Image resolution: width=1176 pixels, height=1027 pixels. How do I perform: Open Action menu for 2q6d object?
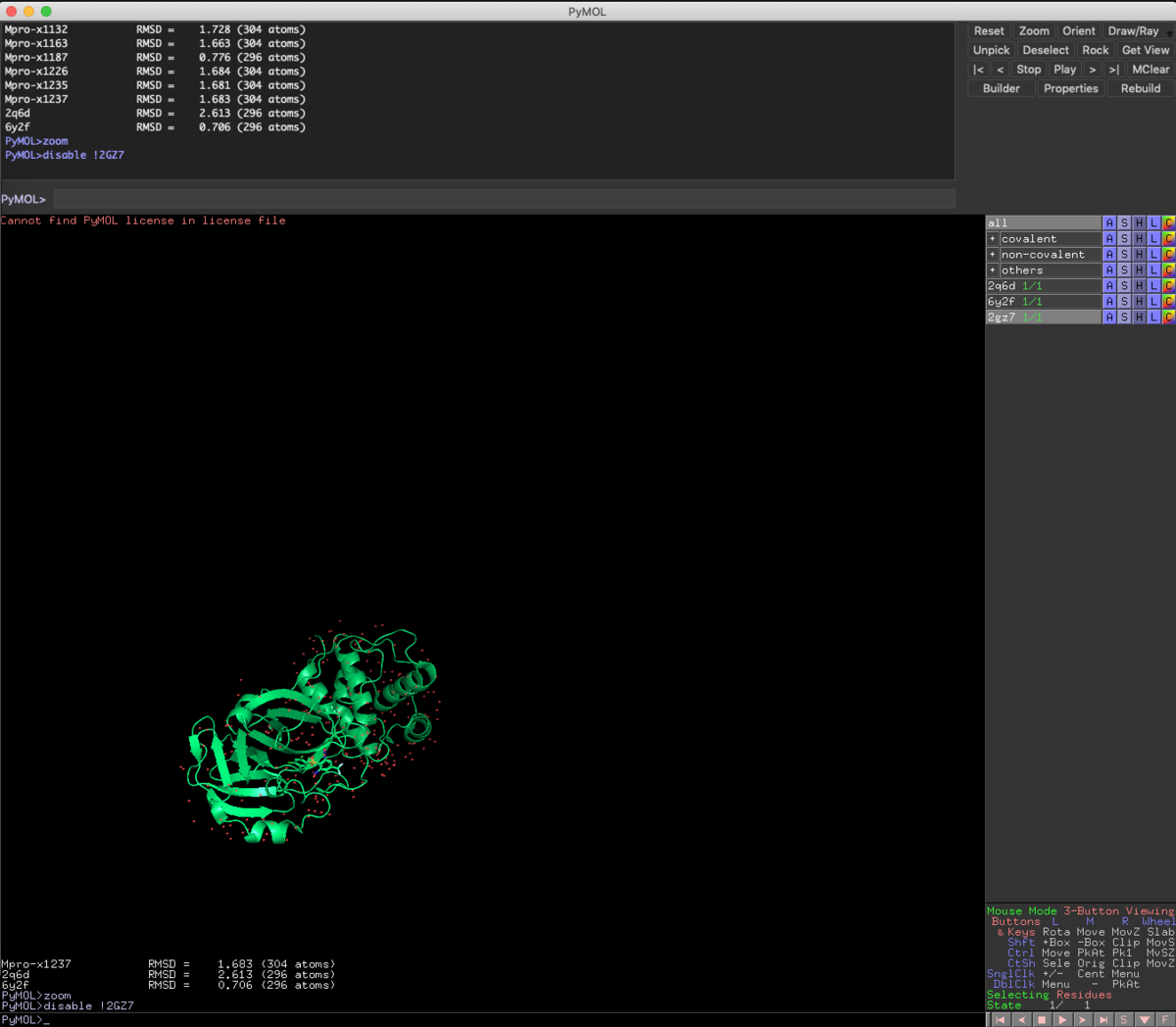click(1109, 286)
